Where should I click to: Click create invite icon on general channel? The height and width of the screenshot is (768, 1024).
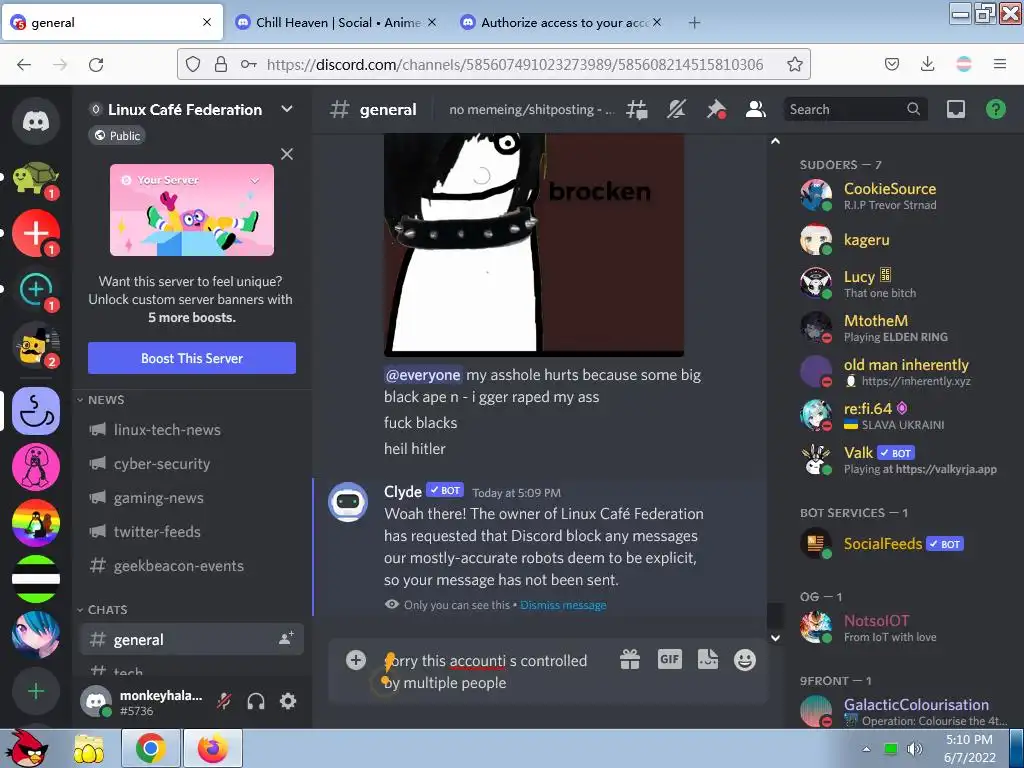click(286, 639)
